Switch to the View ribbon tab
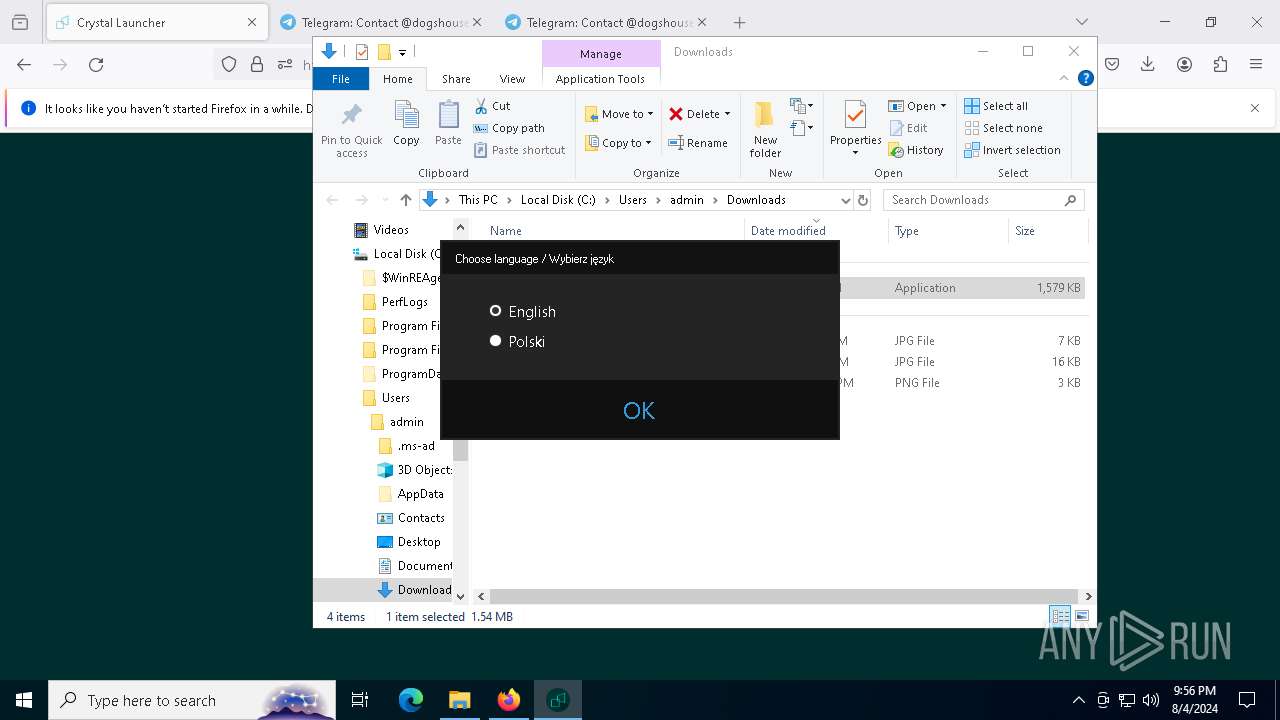This screenshot has height=720, width=1280. coord(512,79)
